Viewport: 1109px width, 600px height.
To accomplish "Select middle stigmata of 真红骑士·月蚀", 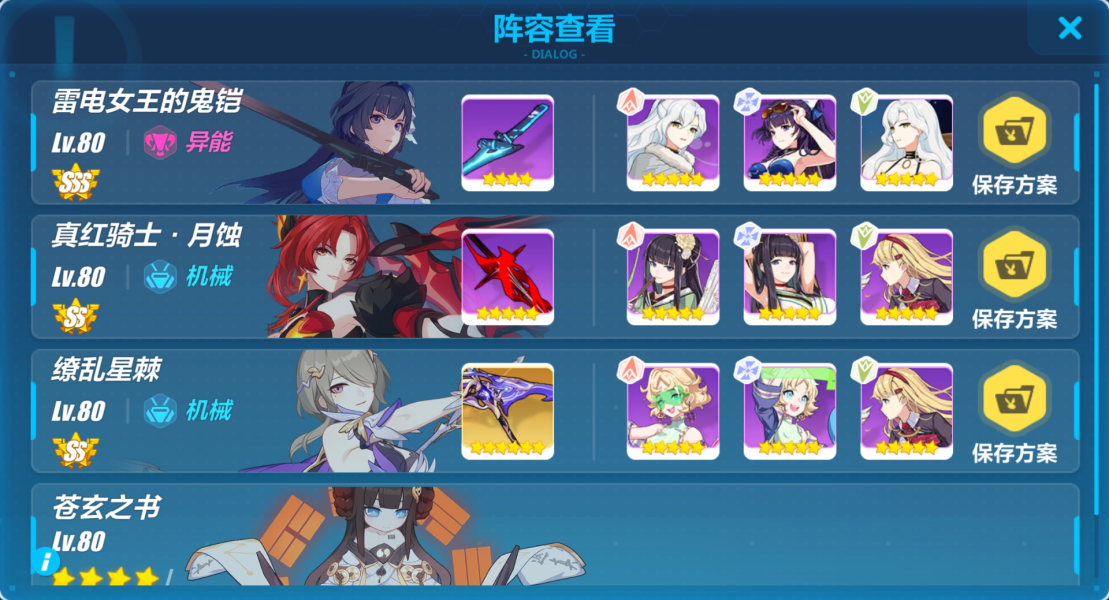I will [789, 277].
